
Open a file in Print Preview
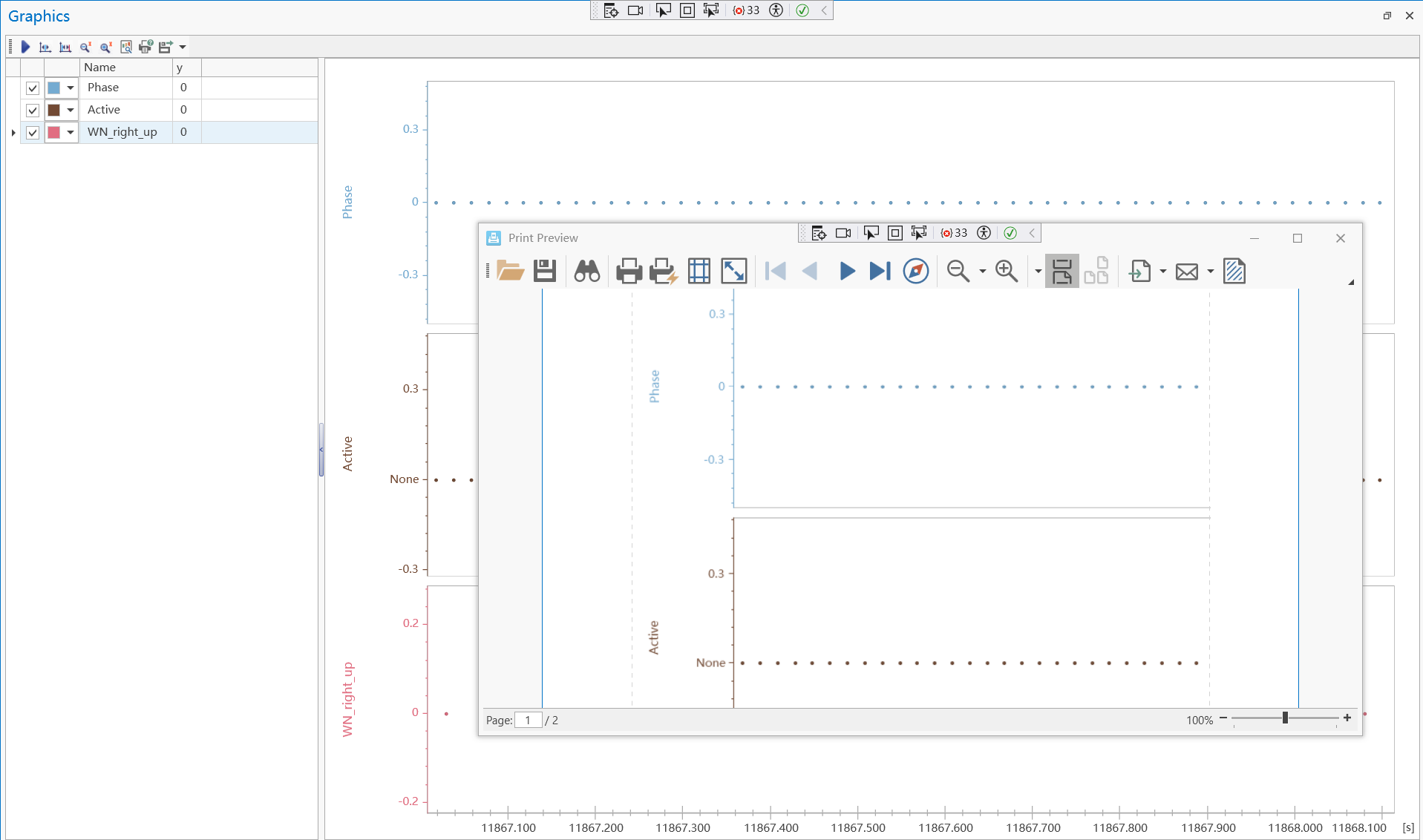click(510, 271)
